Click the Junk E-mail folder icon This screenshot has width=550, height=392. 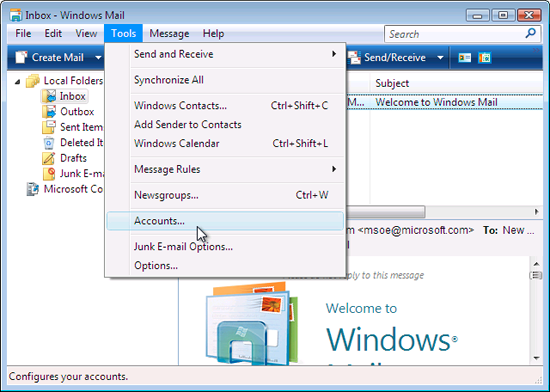click(x=49, y=174)
